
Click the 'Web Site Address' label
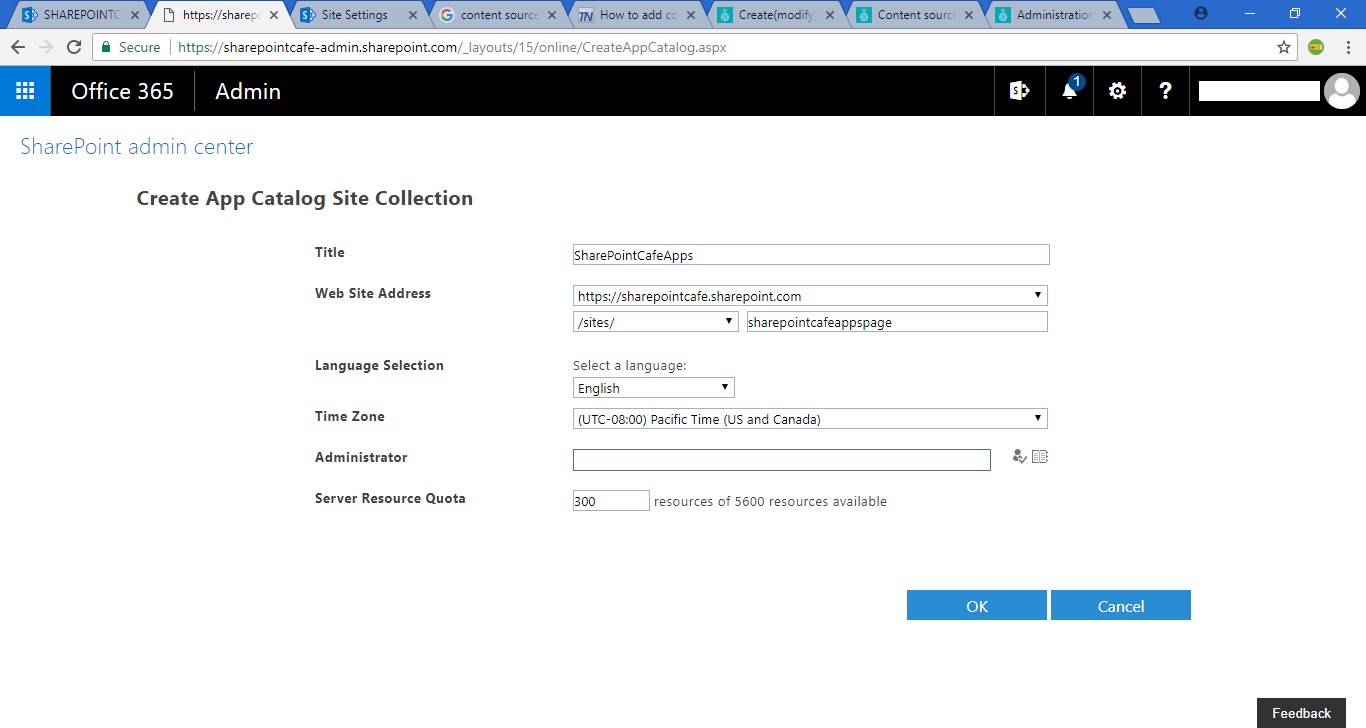[x=373, y=293]
